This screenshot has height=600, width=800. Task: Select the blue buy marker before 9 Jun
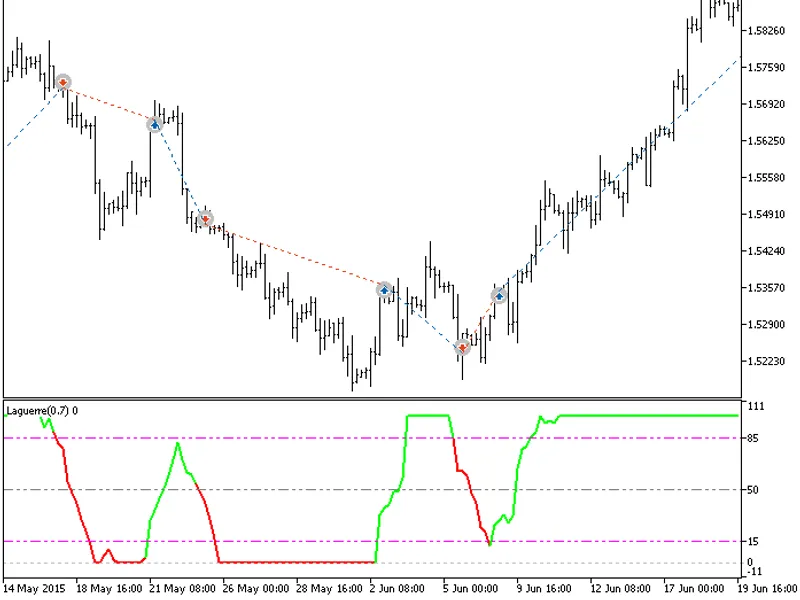click(x=499, y=295)
